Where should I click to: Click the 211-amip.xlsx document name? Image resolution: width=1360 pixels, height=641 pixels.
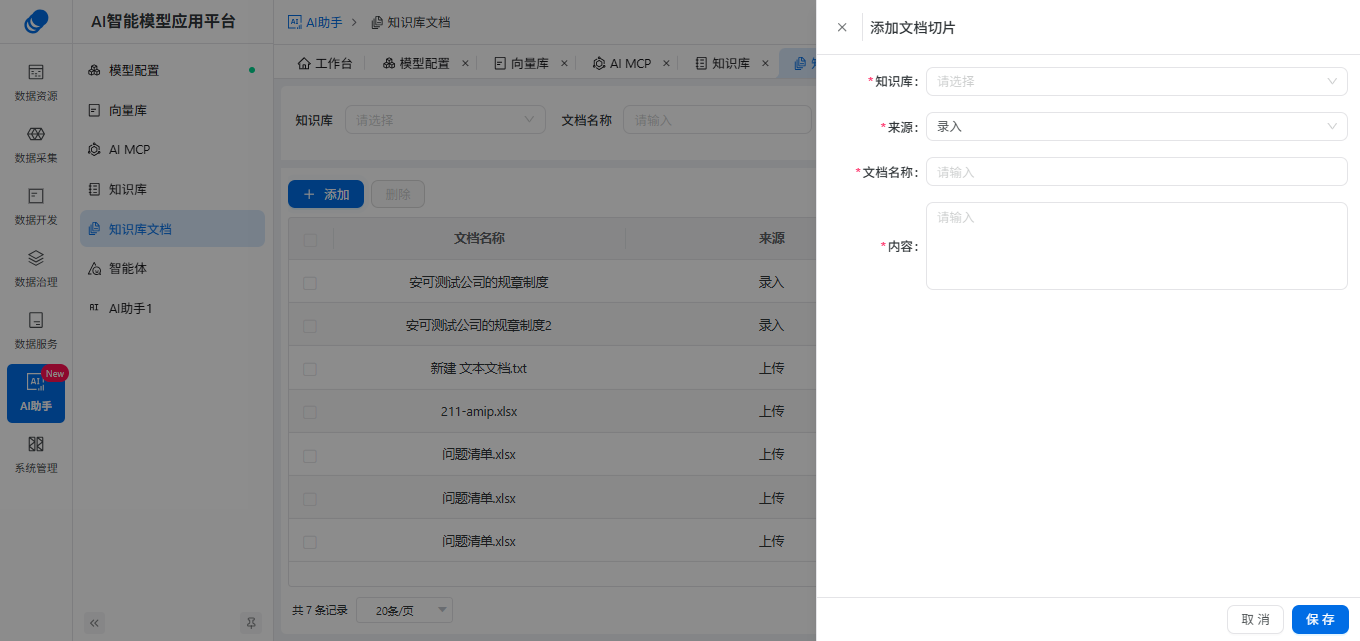(x=479, y=412)
